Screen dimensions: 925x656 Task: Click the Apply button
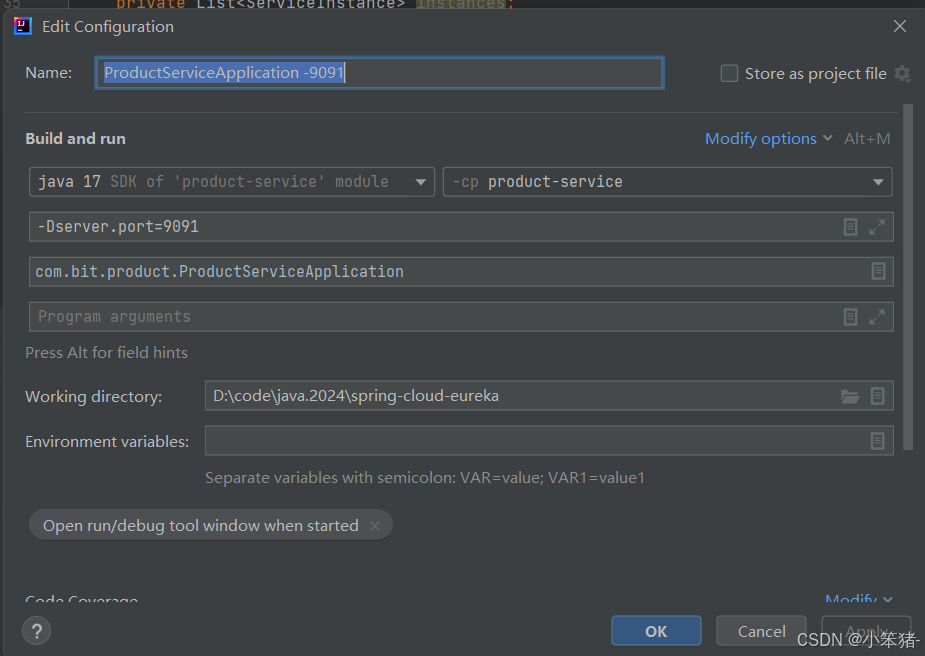point(866,630)
